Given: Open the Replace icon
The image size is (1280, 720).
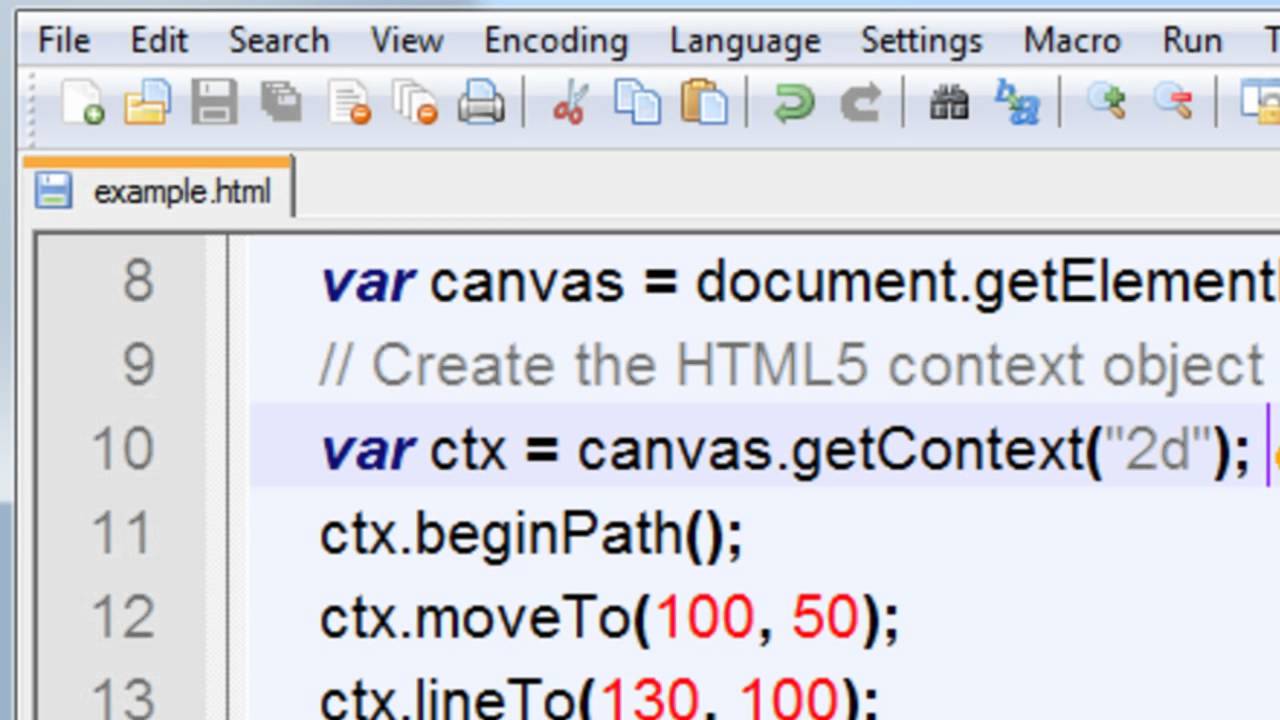Looking at the screenshot, I should [x=1016, y=102].
